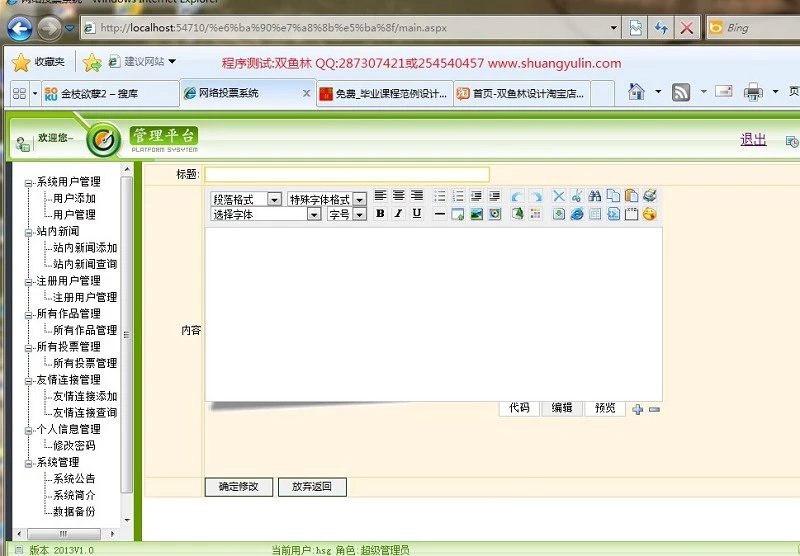
Task: Insert bulleted list in editor
Action: click(x=439, y=196)
